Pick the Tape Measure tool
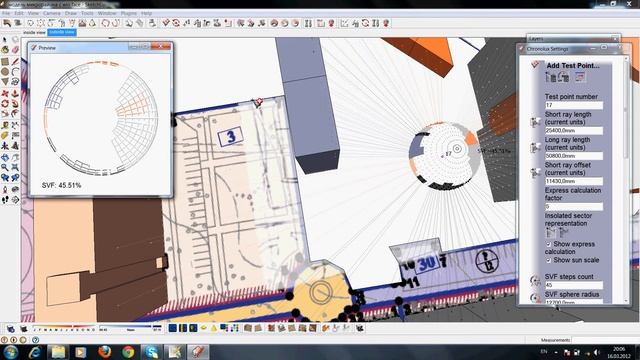 point(5,125)
